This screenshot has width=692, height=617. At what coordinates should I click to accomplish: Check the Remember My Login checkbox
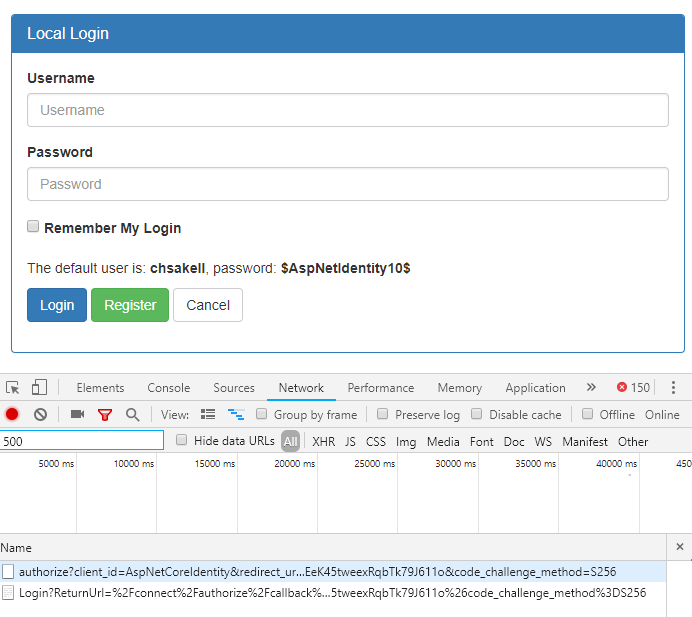pos(33,227)
